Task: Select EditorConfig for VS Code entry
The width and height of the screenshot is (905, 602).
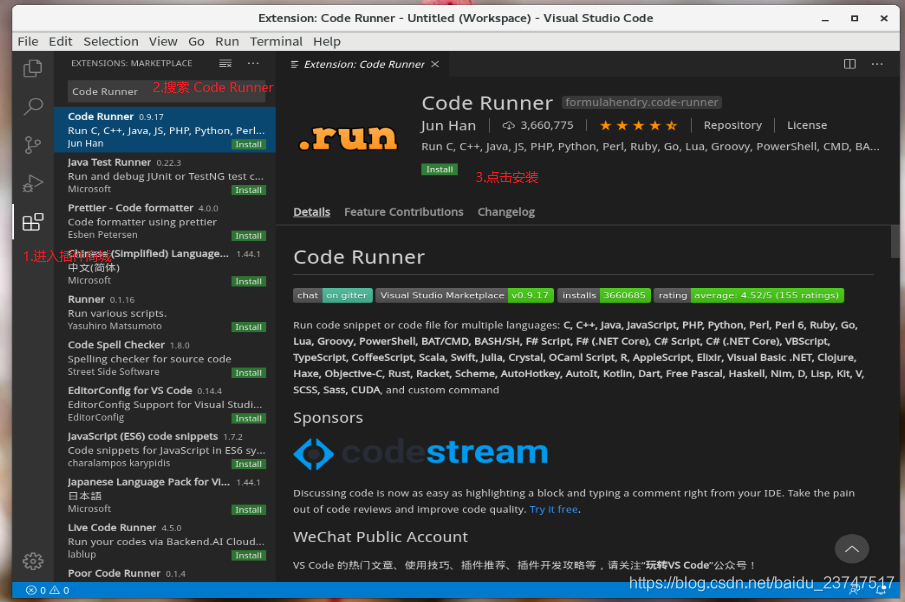Action: [x=164, y=403]
